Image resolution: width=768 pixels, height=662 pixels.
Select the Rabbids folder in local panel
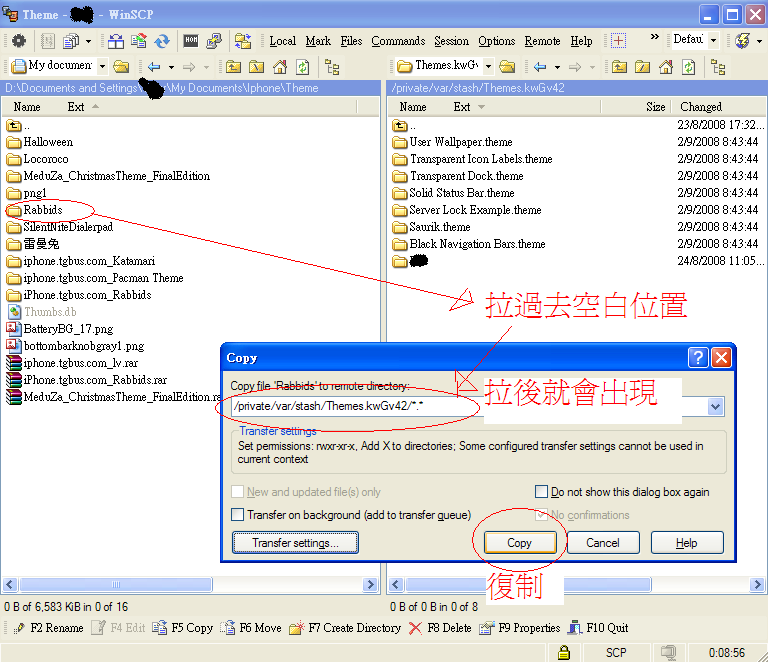coord(43,210)
